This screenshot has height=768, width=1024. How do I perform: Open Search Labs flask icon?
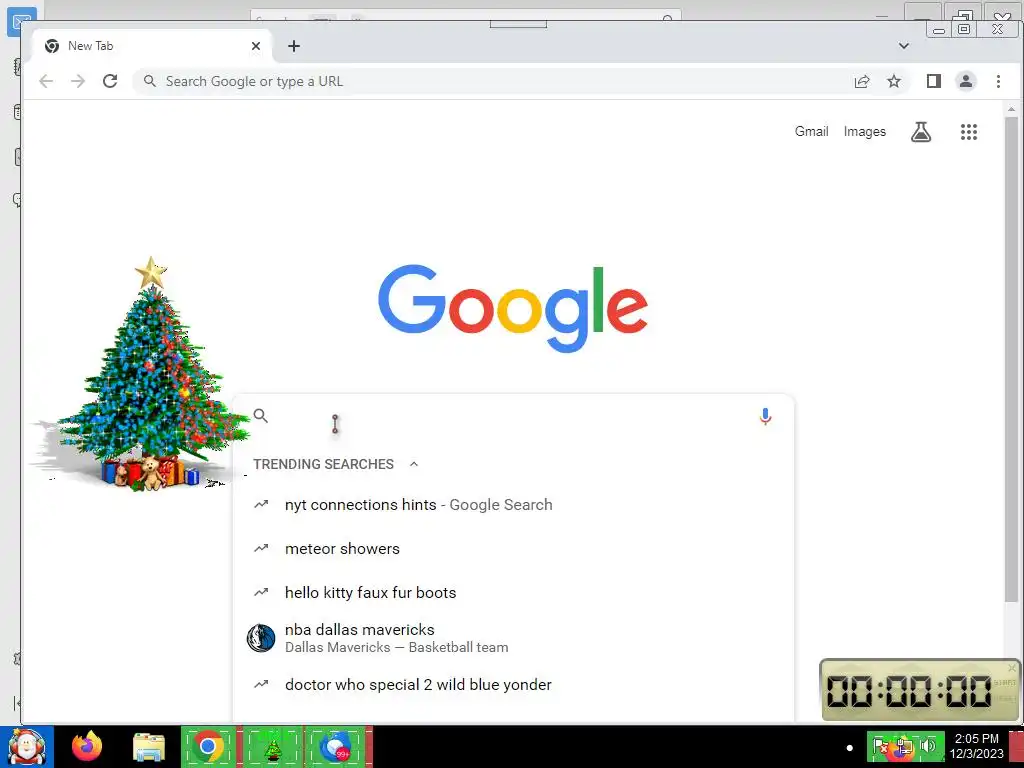coord(921,132)
